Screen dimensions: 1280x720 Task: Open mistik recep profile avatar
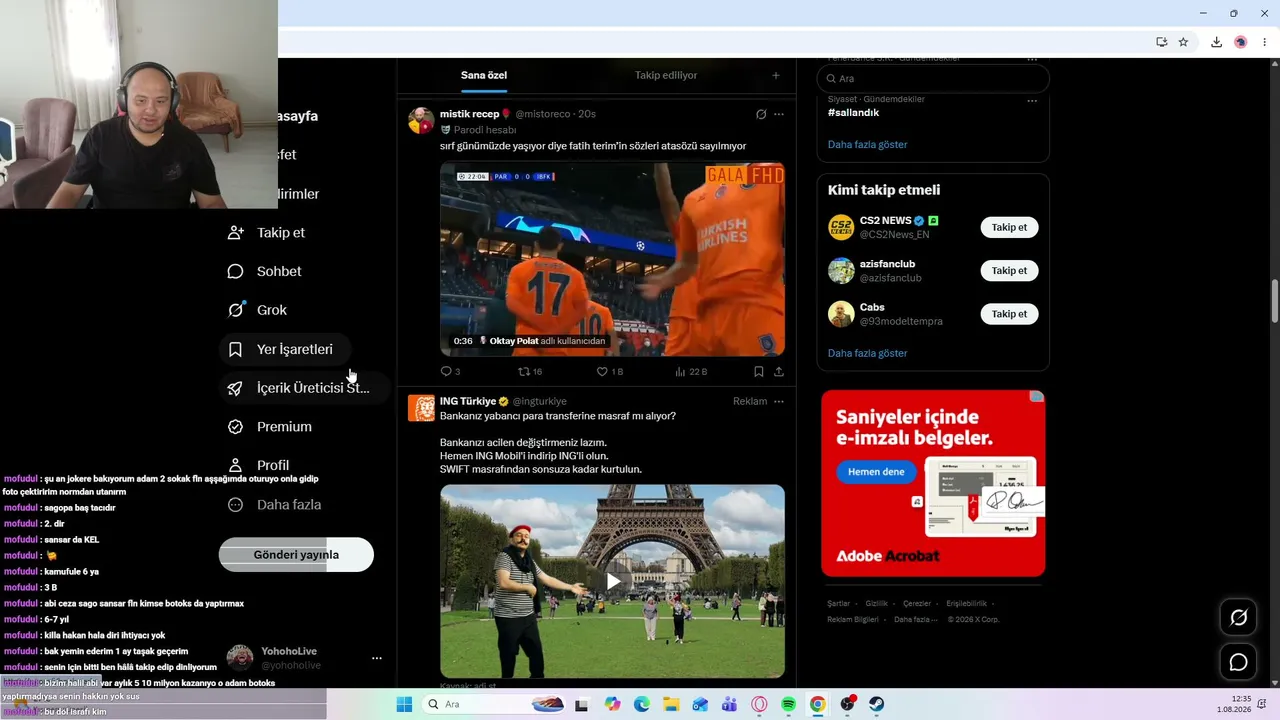421,120
